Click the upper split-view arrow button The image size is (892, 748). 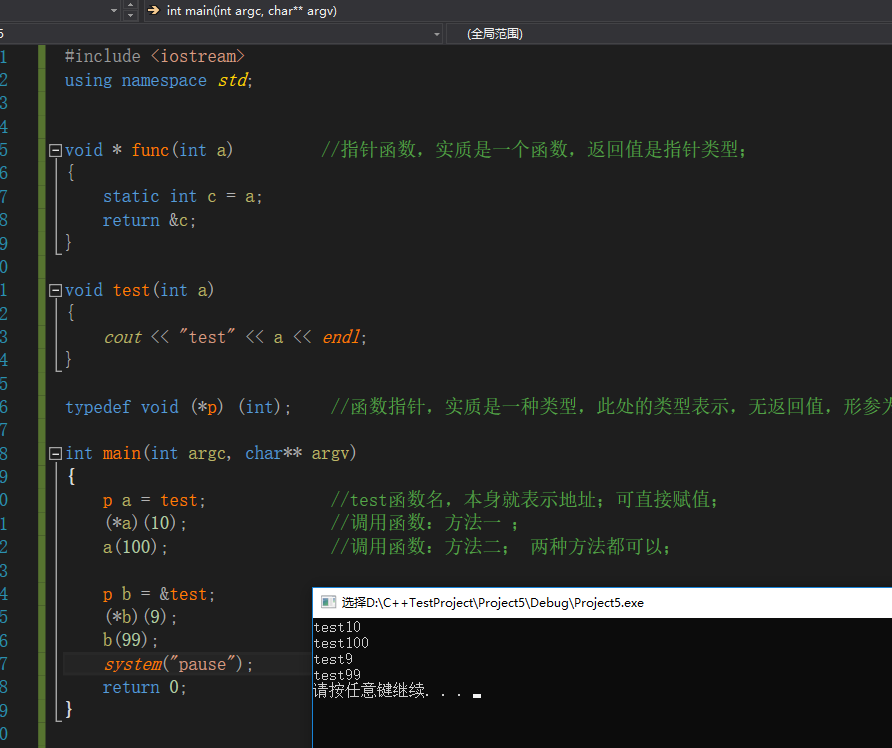click(x=131, y=5)
